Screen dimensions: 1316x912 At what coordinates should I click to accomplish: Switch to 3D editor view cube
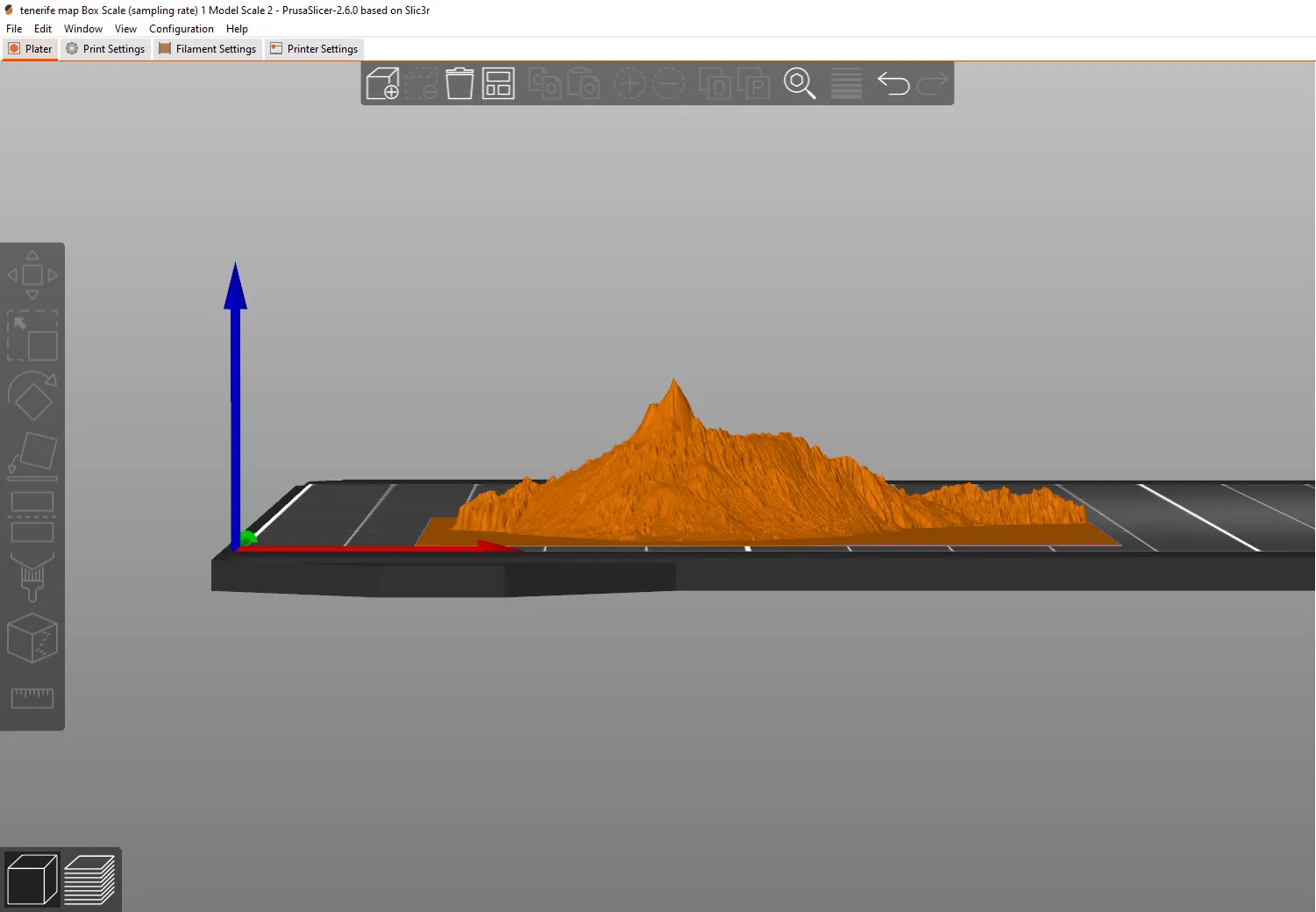point(32,880)
